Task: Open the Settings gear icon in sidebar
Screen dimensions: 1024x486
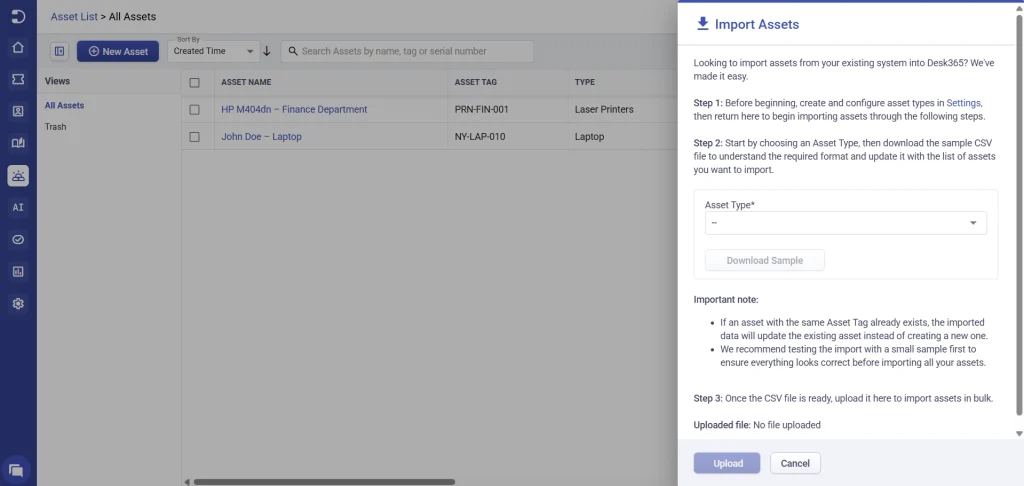Action: click(18, 303)
